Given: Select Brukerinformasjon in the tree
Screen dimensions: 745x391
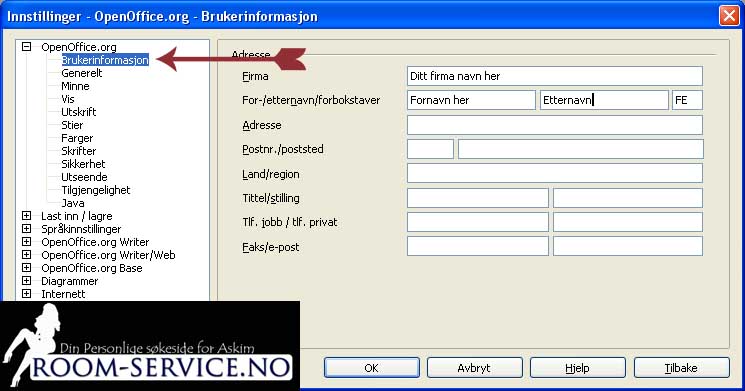Looking at the screenshot, I should point(105,60).
